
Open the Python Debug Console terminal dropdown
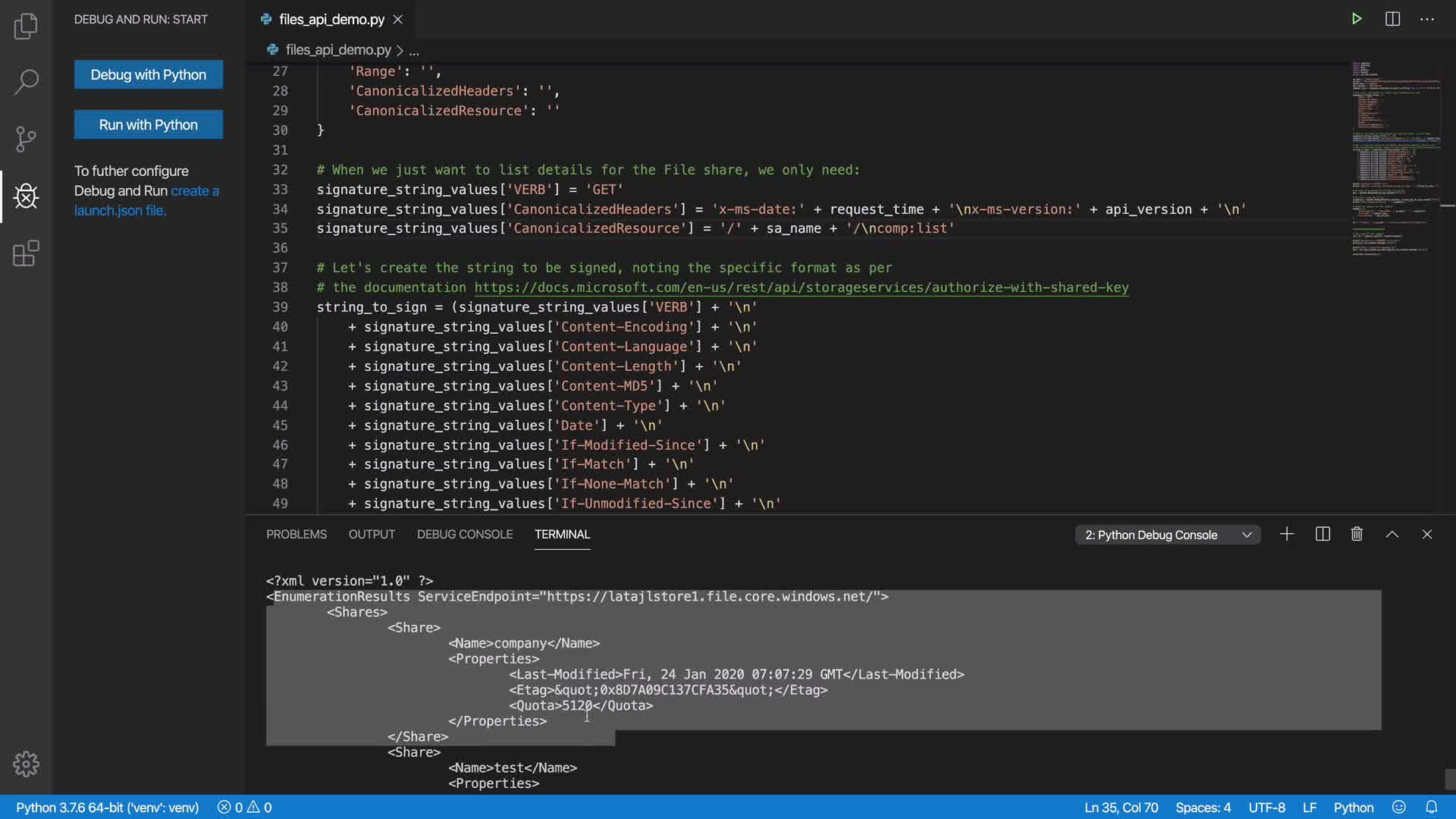1168,535
